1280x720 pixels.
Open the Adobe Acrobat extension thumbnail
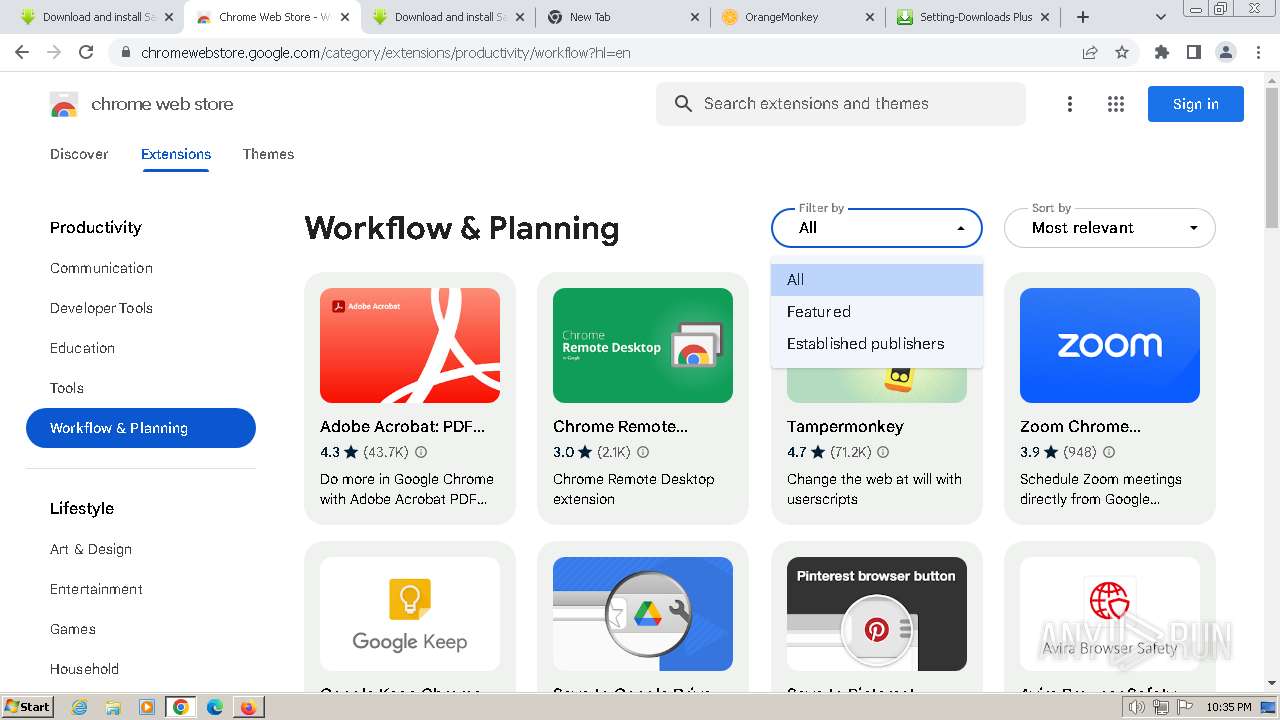coord(410,346)
